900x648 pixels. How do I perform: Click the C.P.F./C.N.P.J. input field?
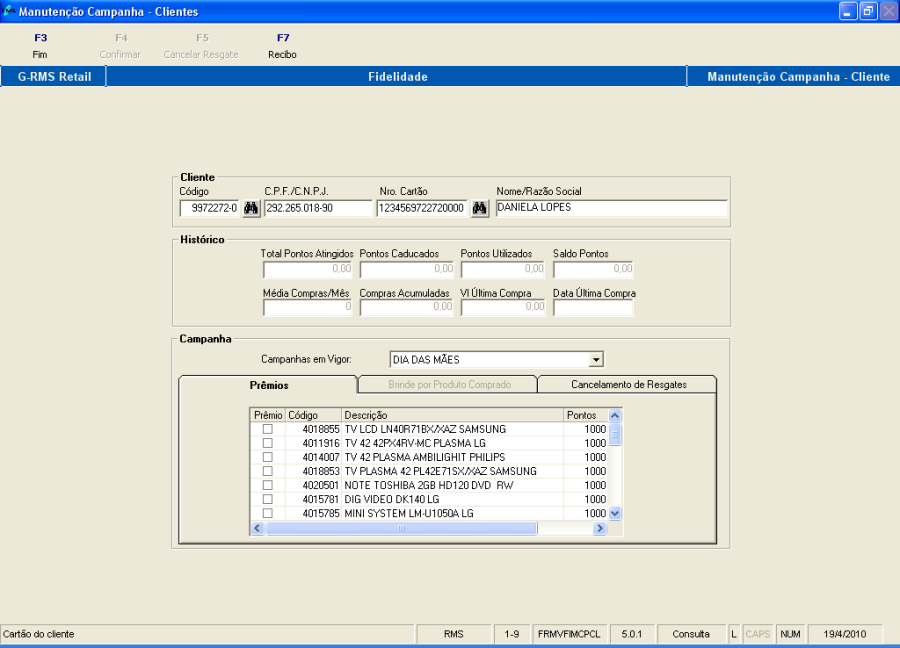pos(317,208)
